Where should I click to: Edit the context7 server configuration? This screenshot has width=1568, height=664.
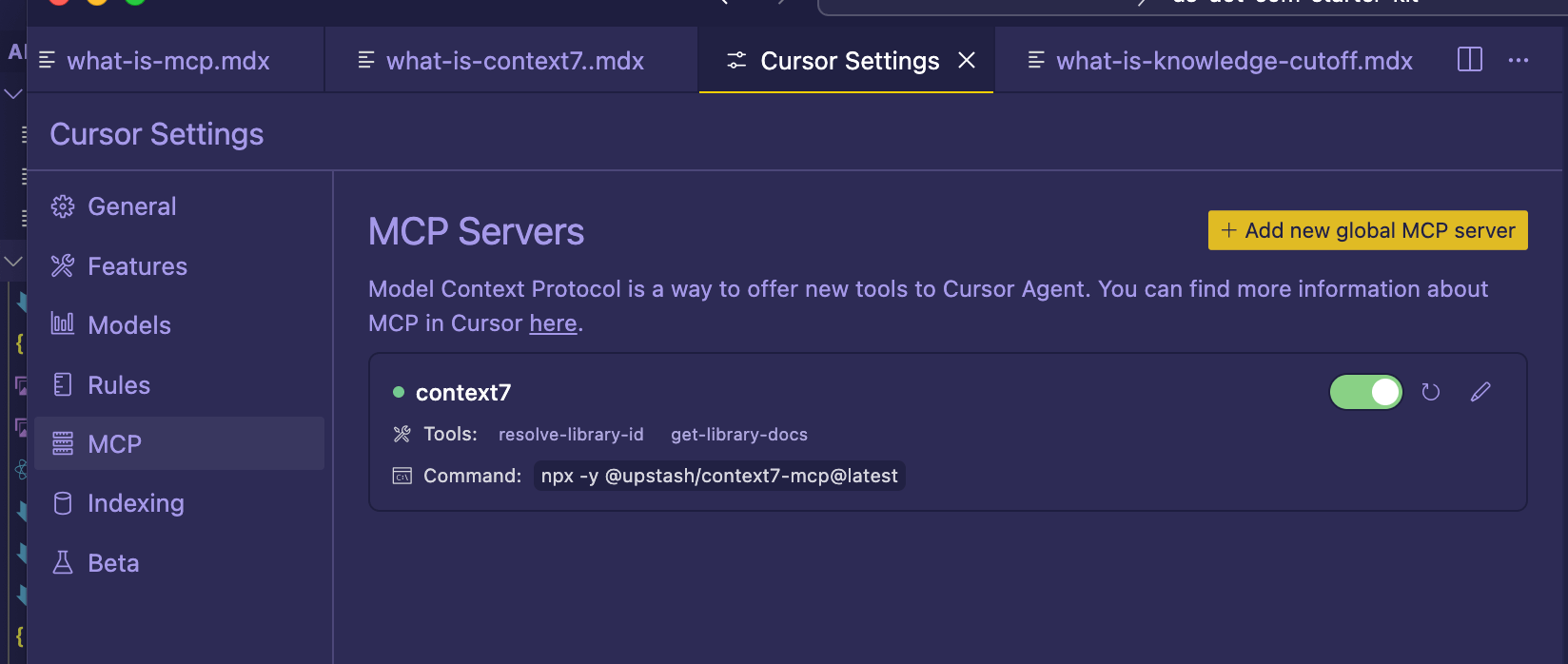coord(1480,392)
